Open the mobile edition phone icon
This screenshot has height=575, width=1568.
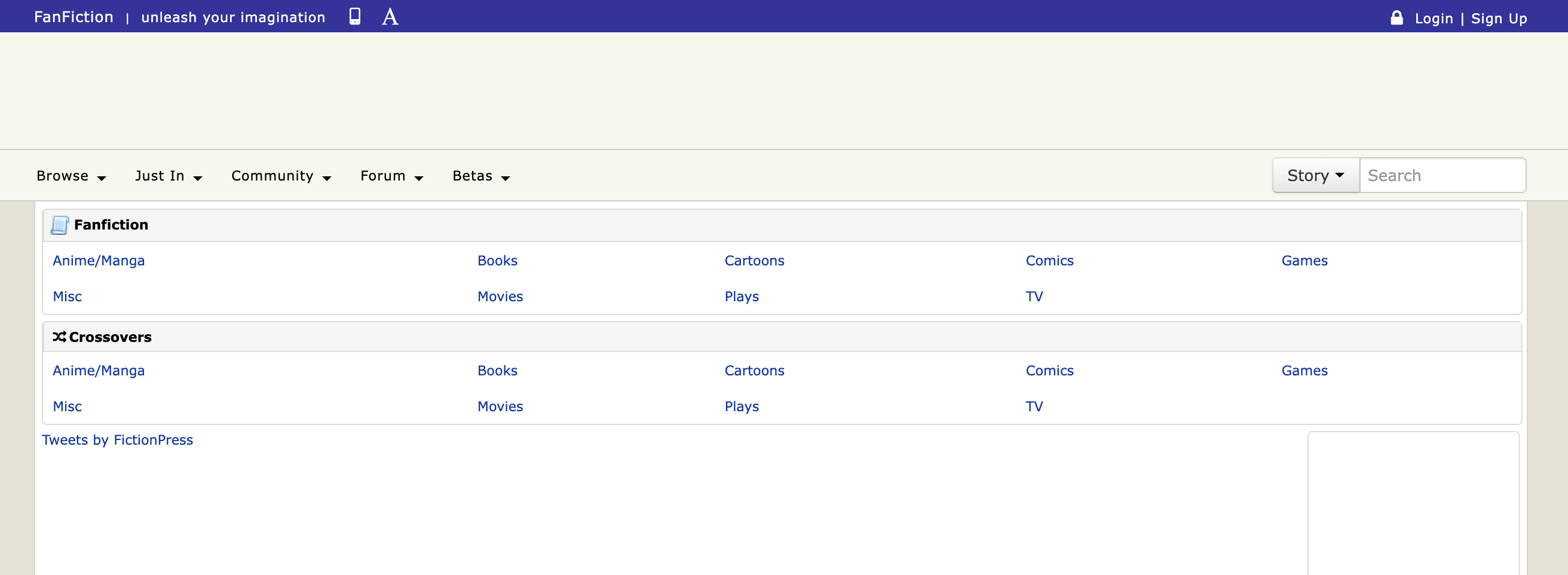click(x=355, y=17)
